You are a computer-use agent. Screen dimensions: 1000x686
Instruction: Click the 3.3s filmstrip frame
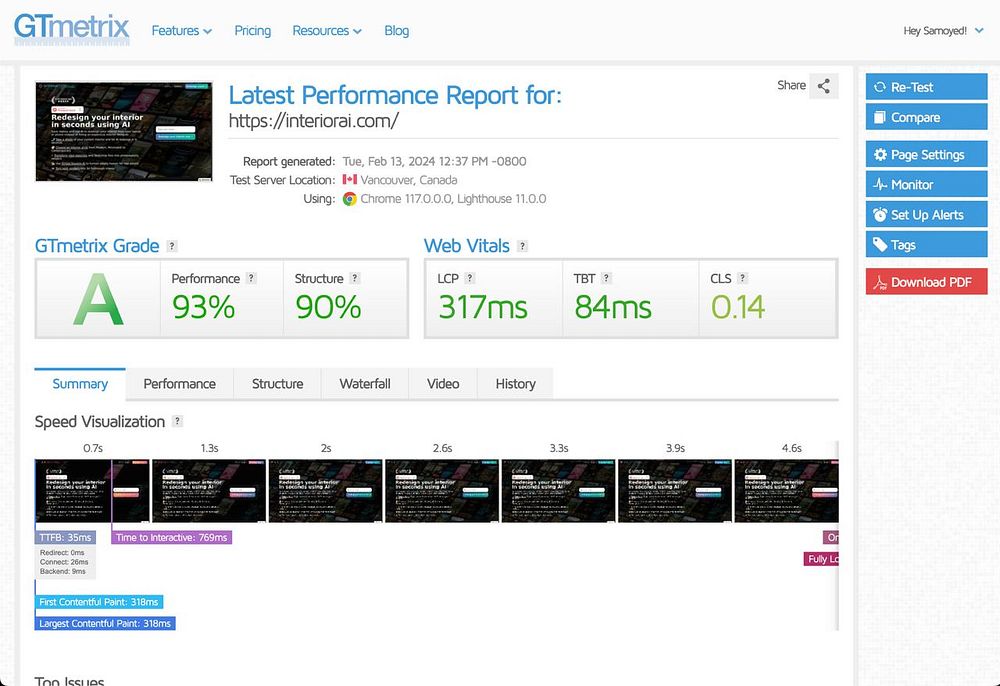(559, 491)
